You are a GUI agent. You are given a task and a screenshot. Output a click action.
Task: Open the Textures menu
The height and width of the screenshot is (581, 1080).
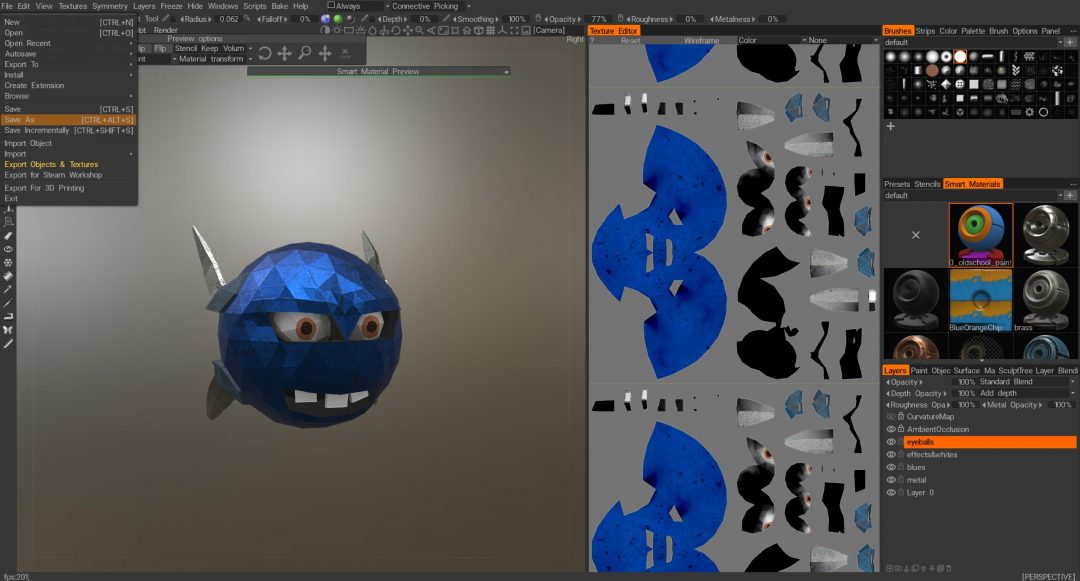tap(72, 6)
